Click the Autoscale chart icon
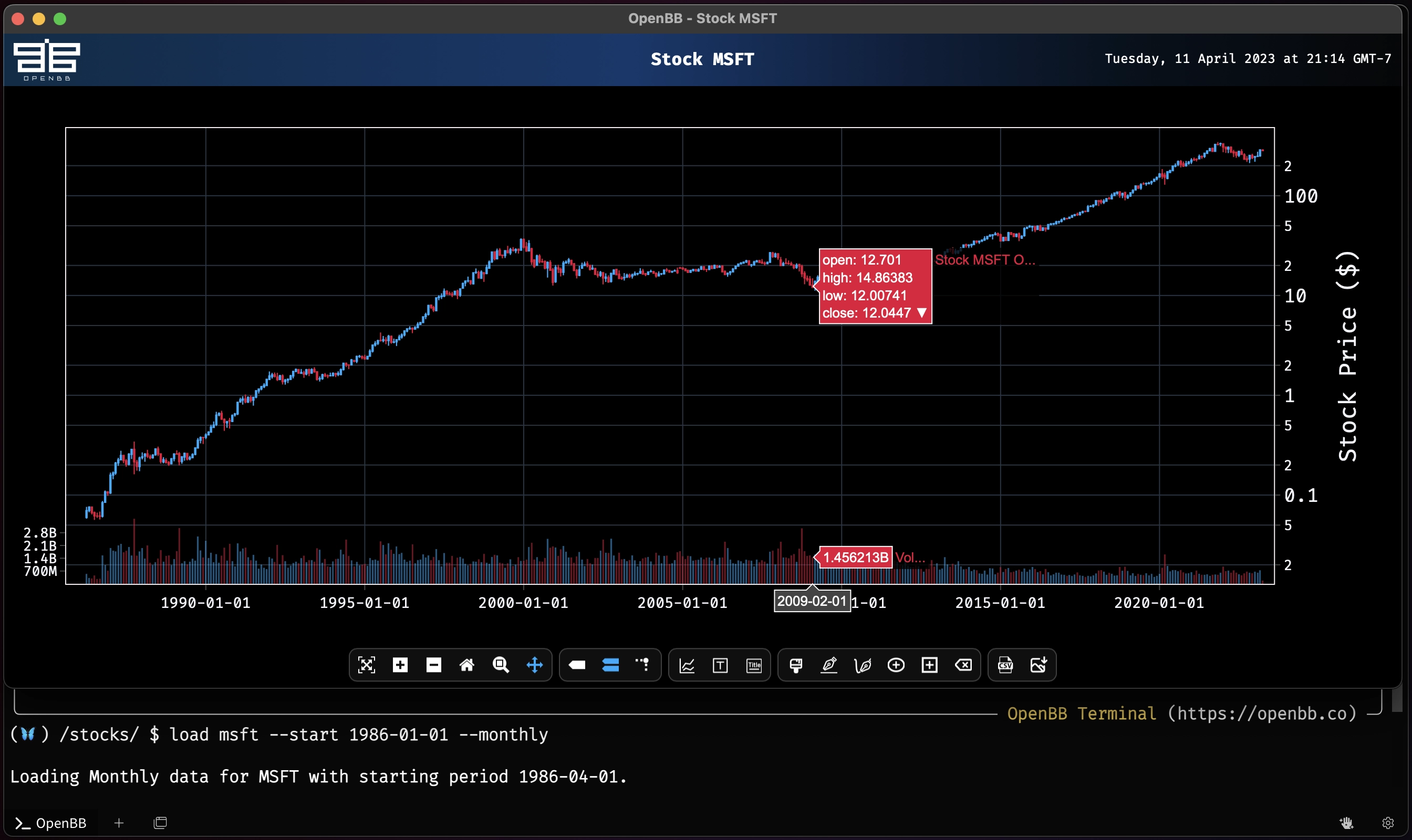 click(x=367, y=665)
